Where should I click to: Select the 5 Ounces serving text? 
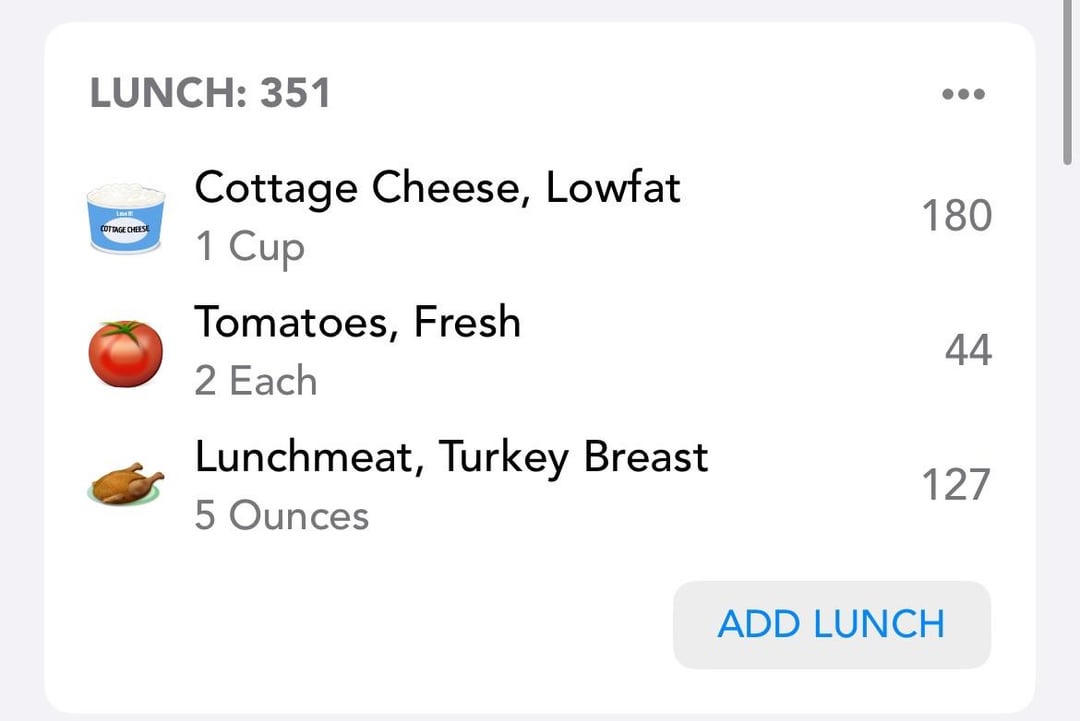click(282, 515)
